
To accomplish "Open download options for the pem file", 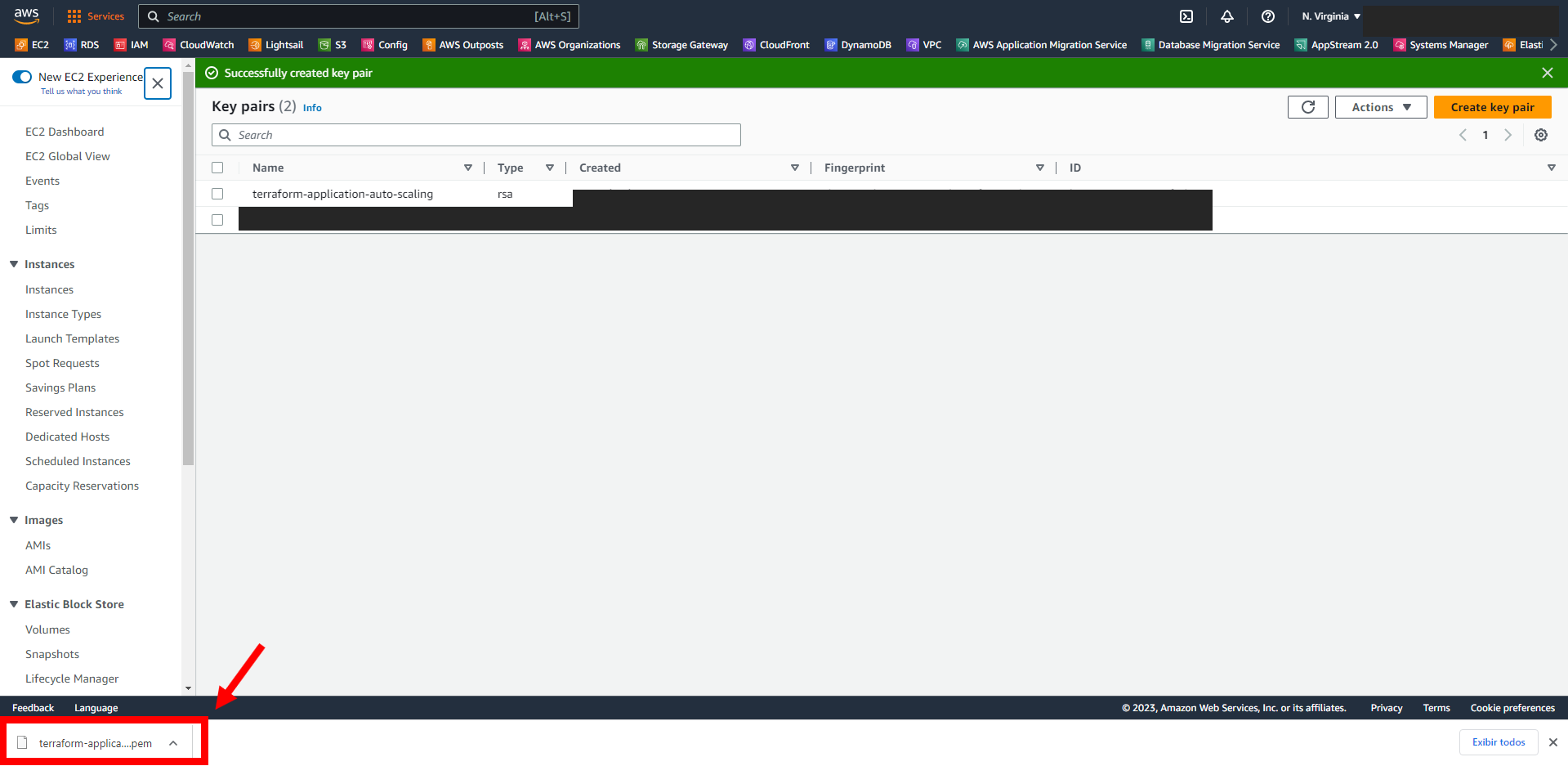I will coord(173,743).
